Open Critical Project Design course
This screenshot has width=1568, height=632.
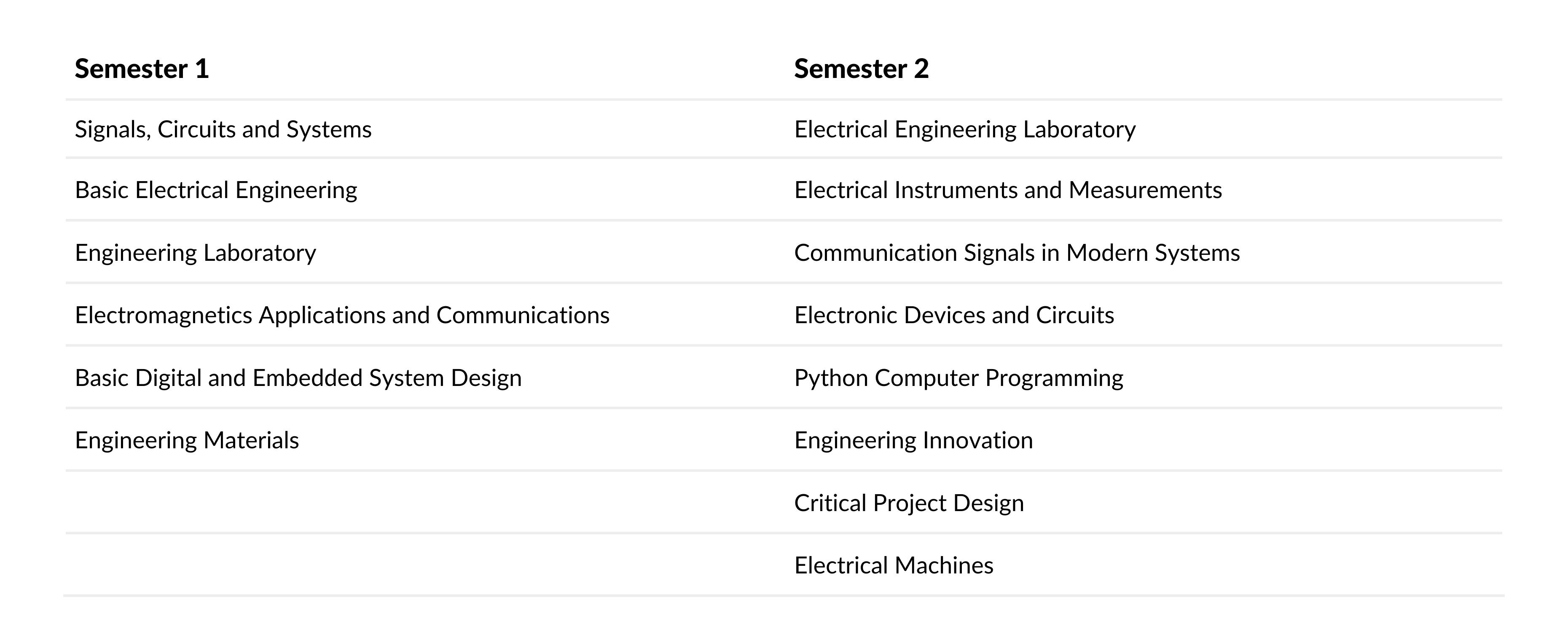(x=909, y=503)
